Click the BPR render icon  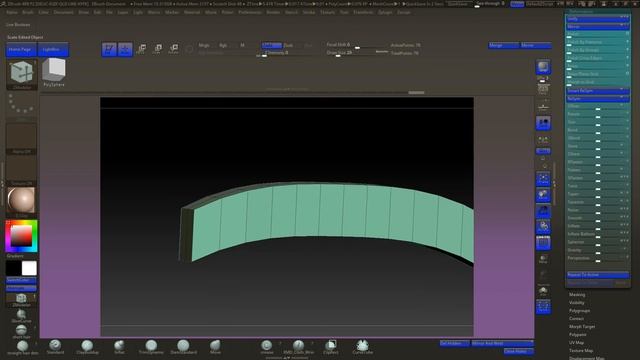coord(543,67)
